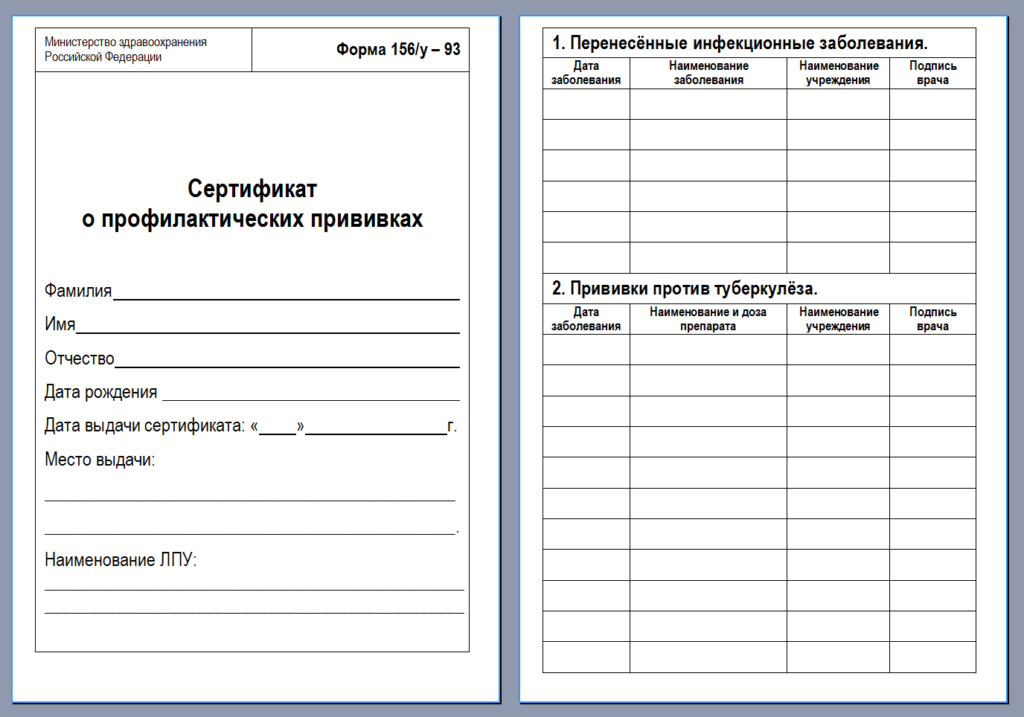Screen dimensions: 1024x717
Task: Click the Дата выдачи сертификата label
Action: pos(144,427)
